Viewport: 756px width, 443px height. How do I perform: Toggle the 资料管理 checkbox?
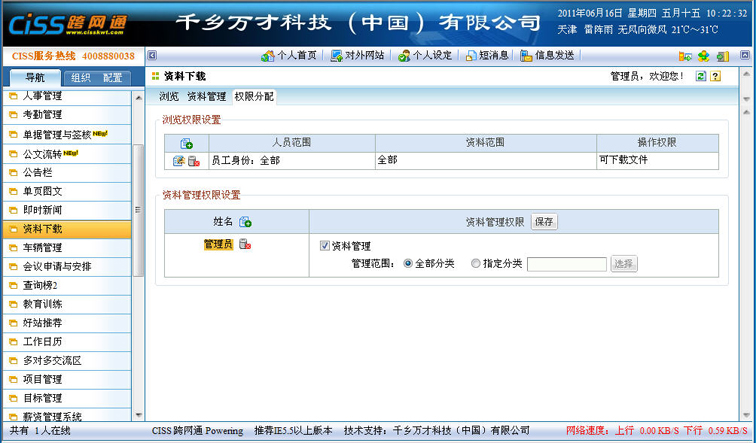pyautogui.click(x=325, y=245)
